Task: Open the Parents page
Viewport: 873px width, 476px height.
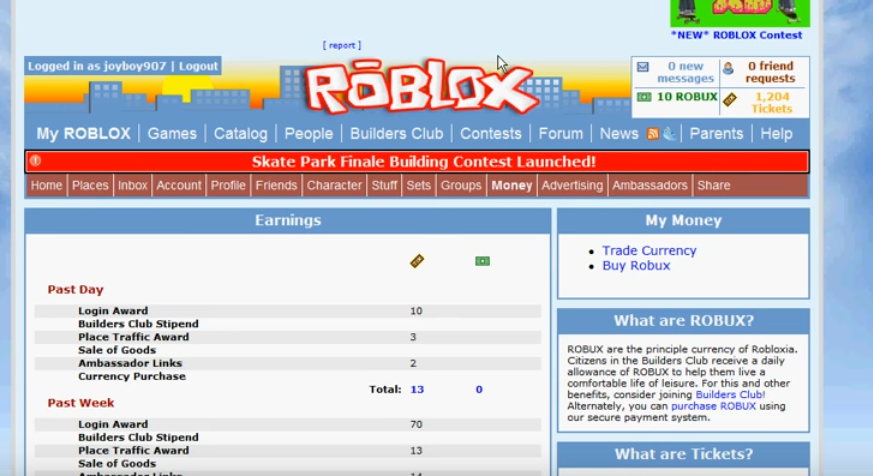Action: click(x=716, y=134)
